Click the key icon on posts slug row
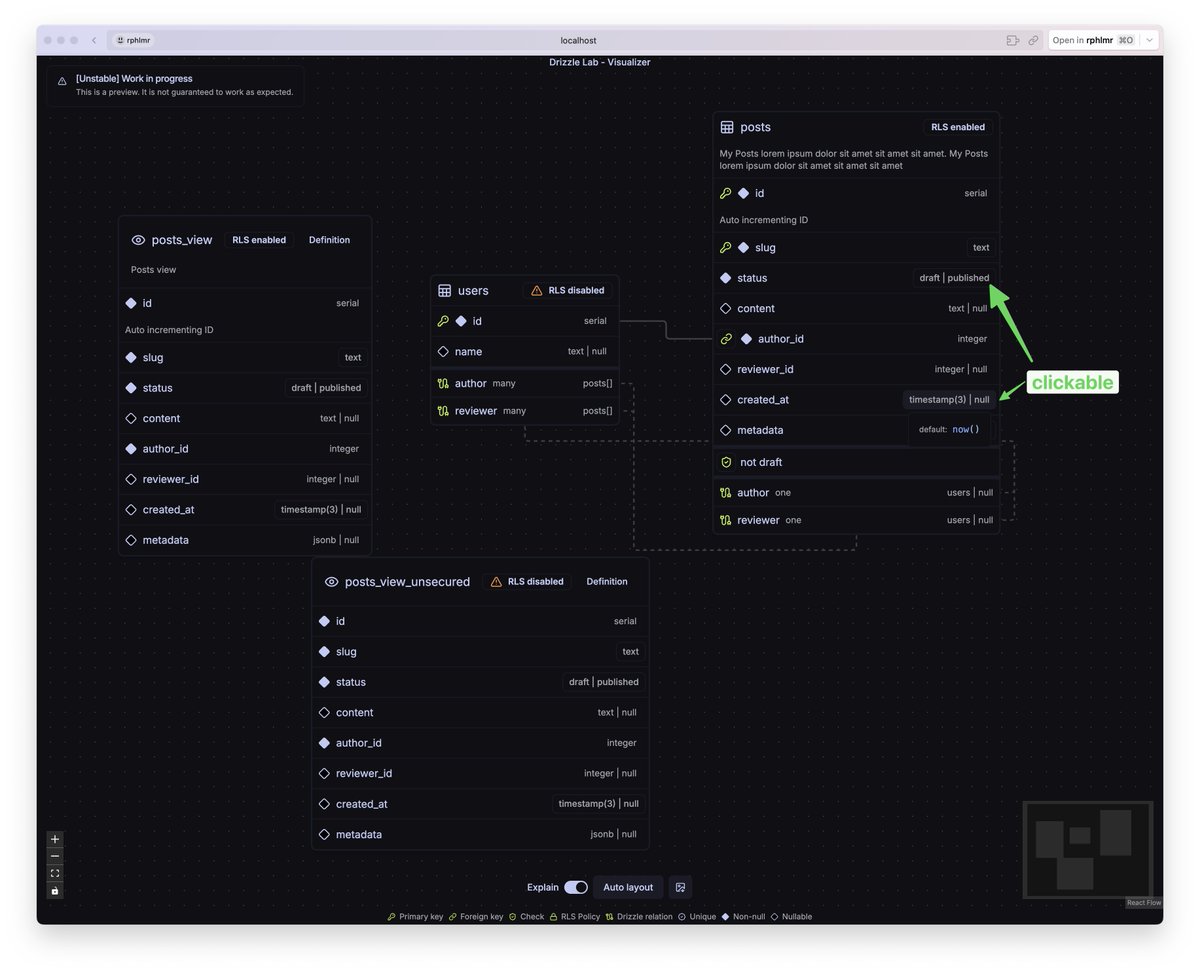 (726, 248)
